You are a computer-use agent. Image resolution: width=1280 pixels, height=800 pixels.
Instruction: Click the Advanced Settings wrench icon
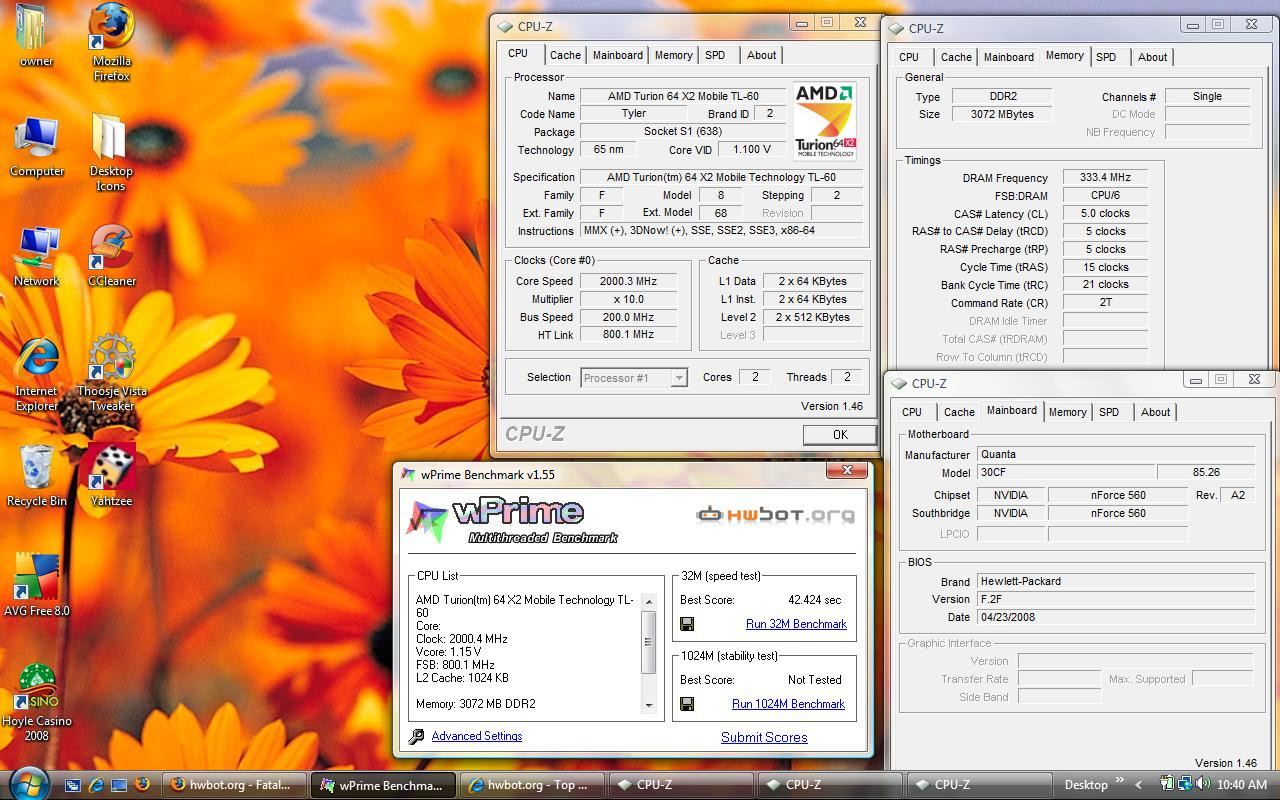tap(416, 737)
